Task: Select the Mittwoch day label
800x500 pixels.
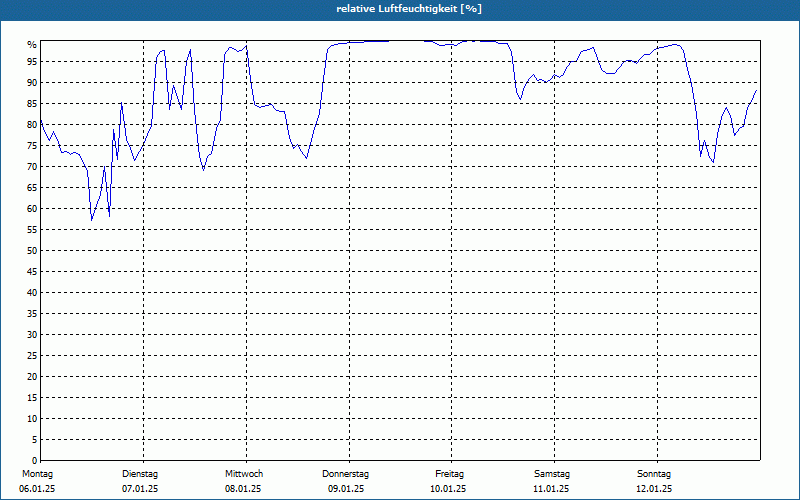Action: [x=244, y=474]
